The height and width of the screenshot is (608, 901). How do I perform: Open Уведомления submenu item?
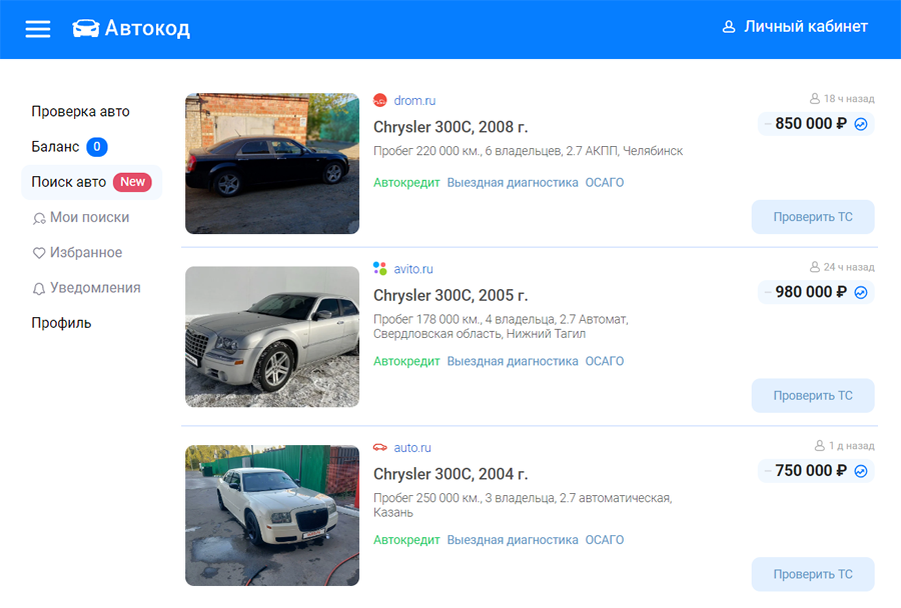coord(95,287)
